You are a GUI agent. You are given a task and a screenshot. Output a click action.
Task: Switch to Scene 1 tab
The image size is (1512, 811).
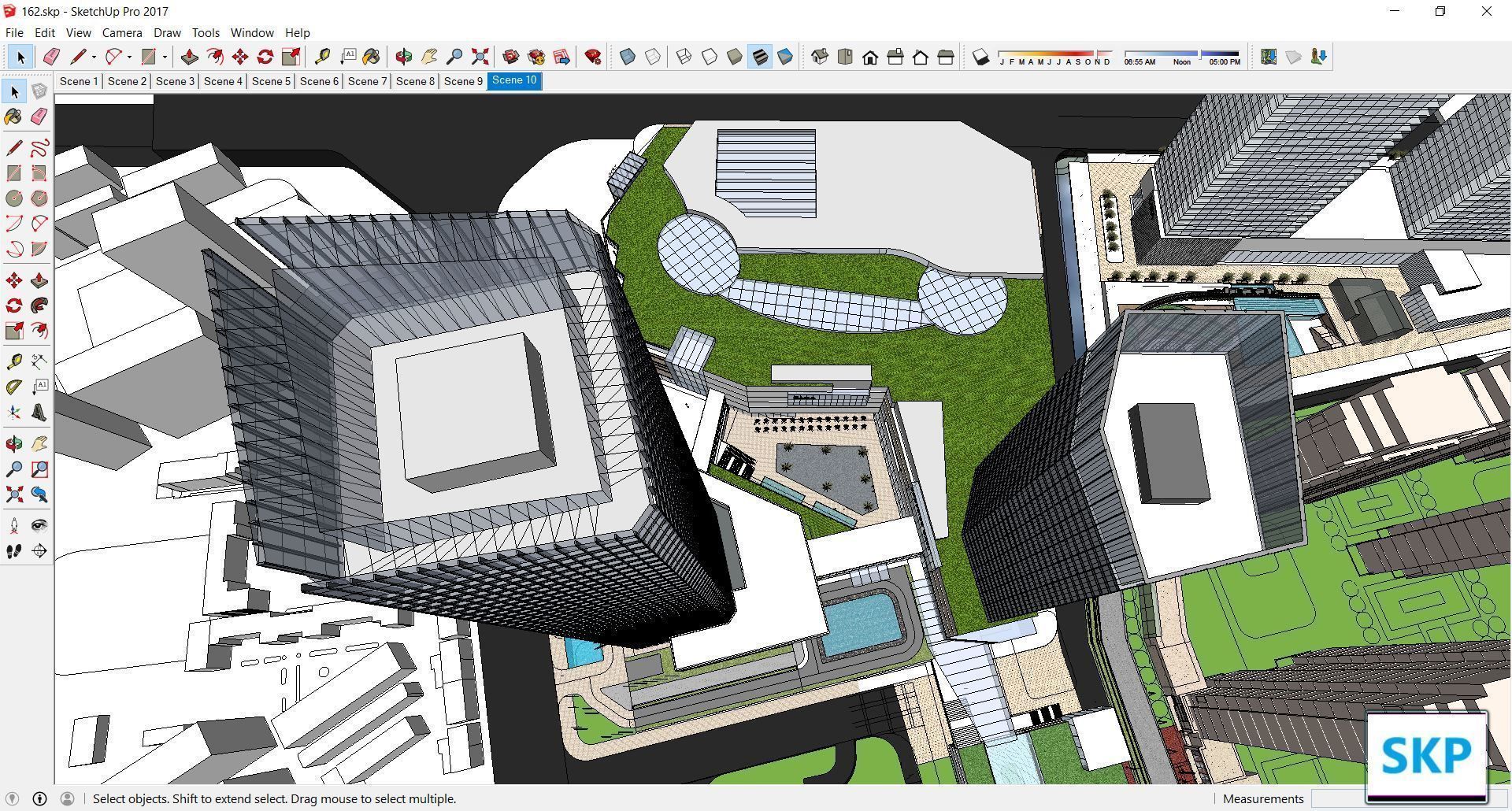click(x=79, y=81)
